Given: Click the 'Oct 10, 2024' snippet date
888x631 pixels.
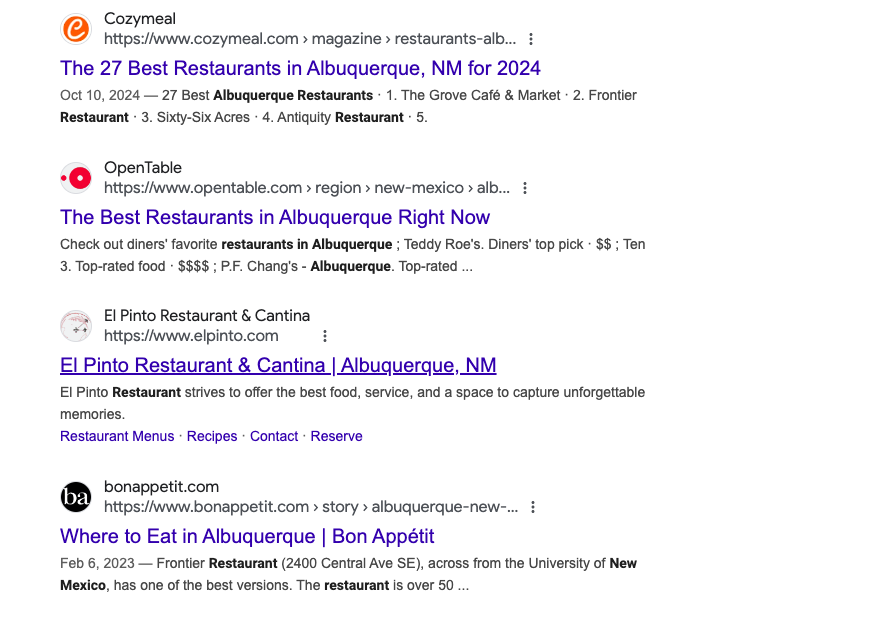Looking at the screenshot, I should (100, 95).
